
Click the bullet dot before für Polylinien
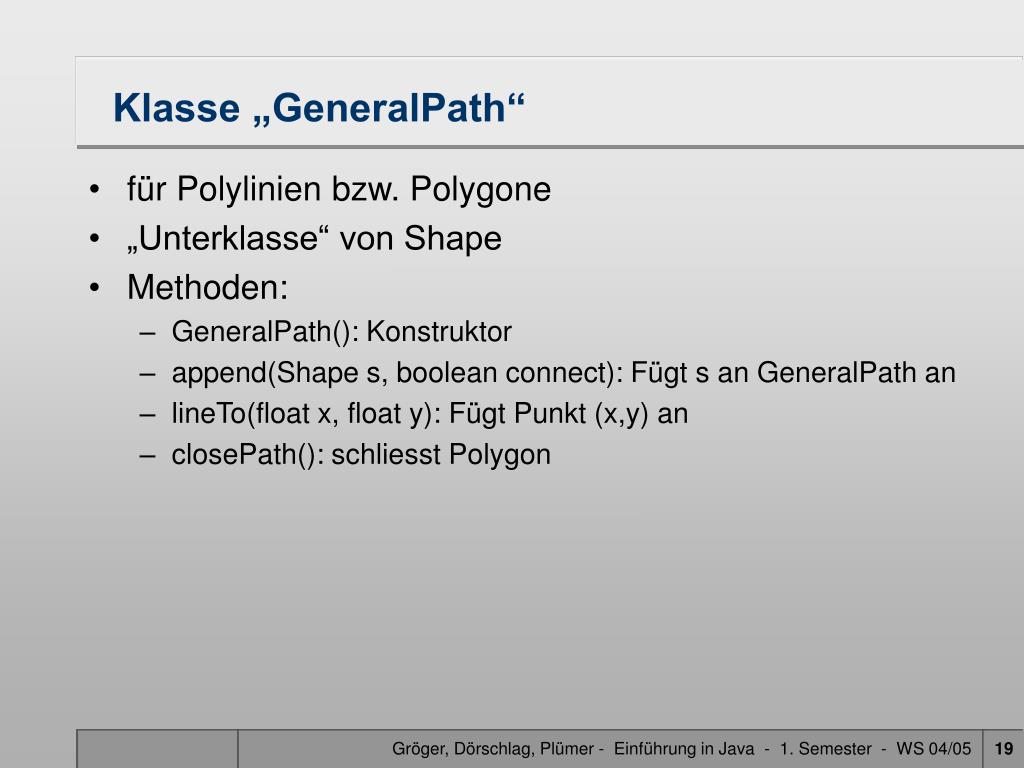pyautogui.click(x=95, y=189)
